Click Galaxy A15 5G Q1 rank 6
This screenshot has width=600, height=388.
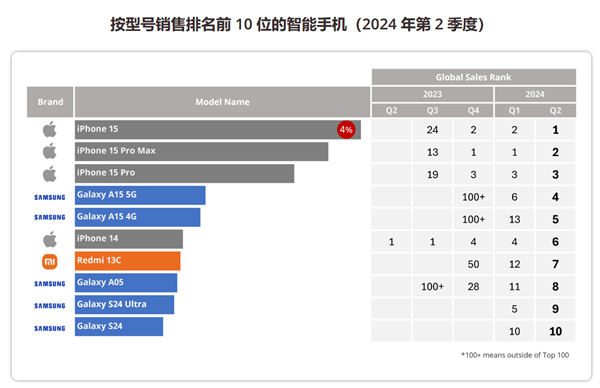[x=515, y=197]
